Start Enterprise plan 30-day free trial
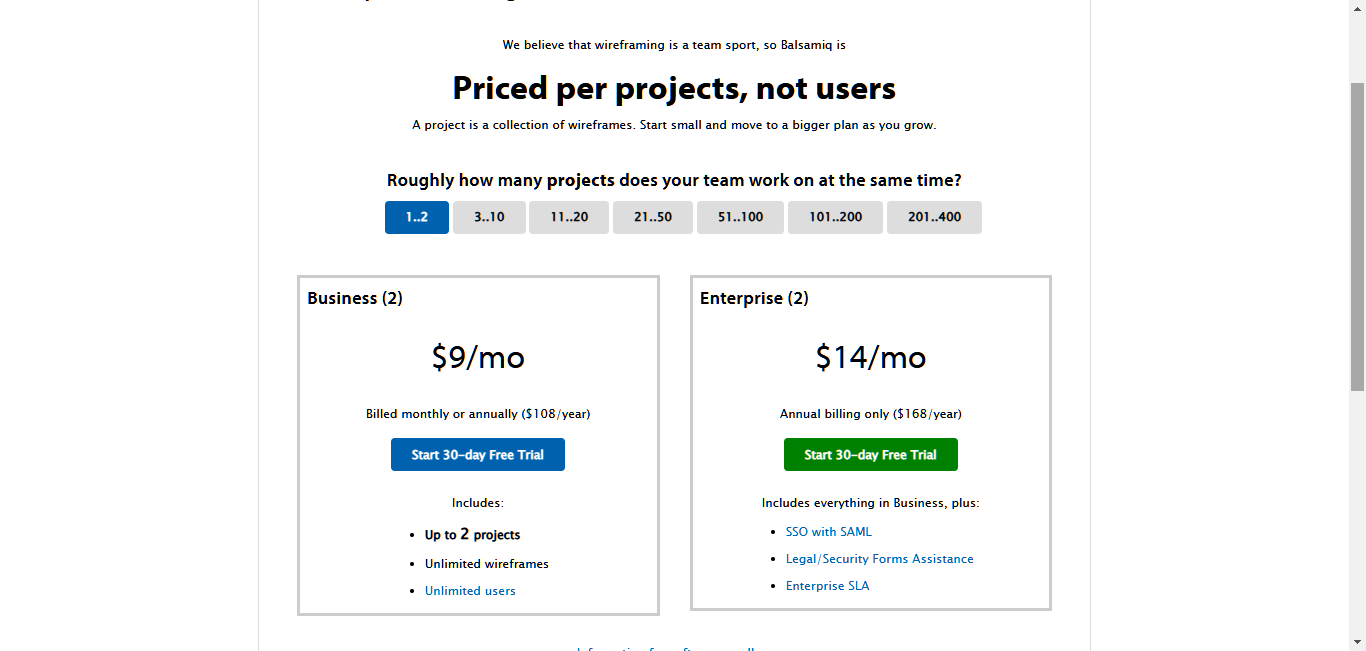This screenshot has height=651, width=1366. (871, 455)
